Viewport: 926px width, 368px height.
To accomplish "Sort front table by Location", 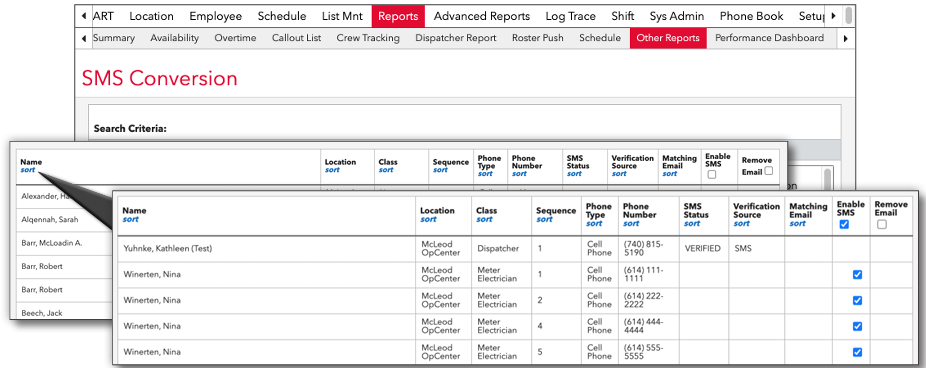I will click(428, 219).
